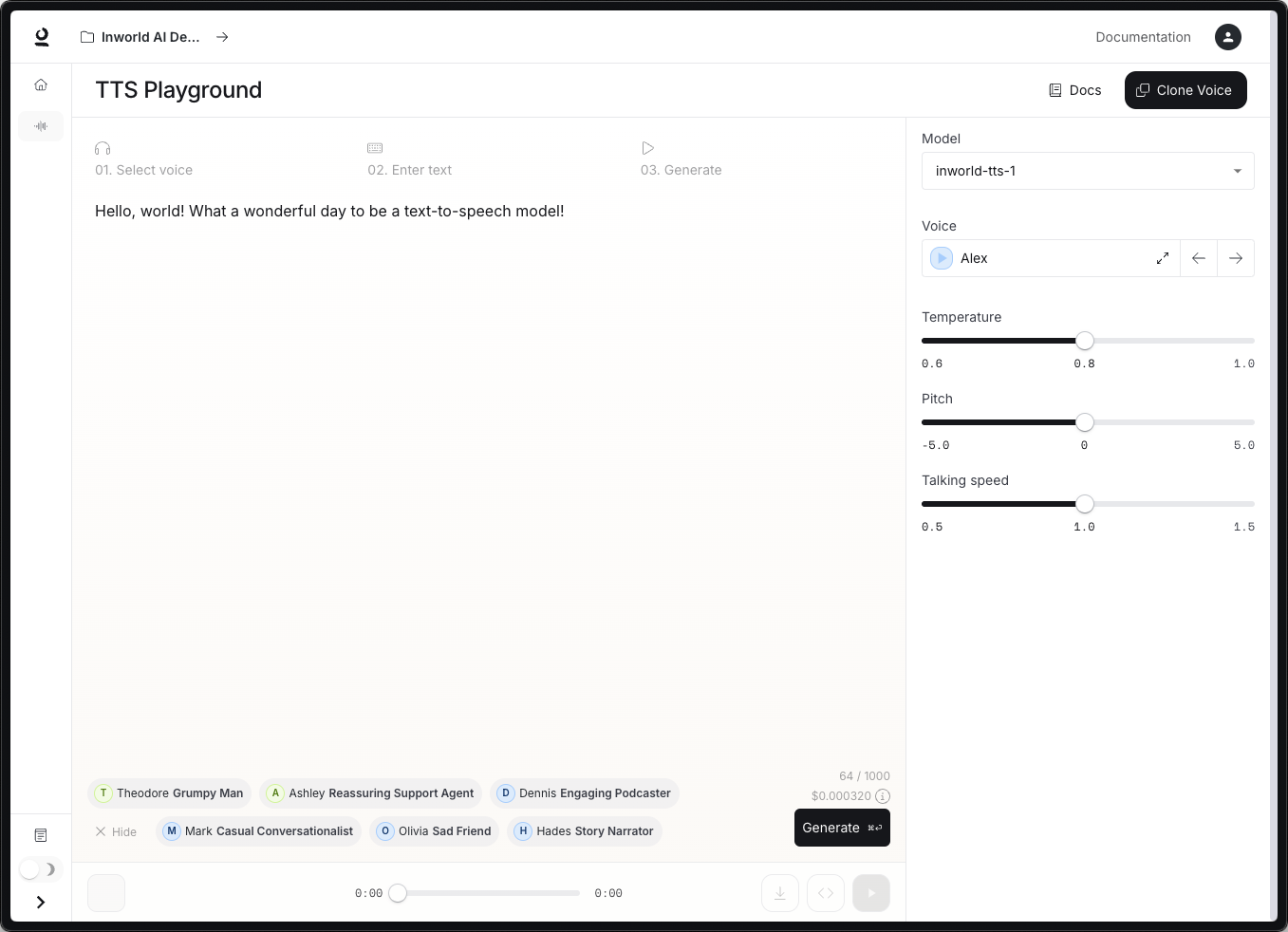Screen dimensions: 1288x932
Task: Open the docs page icon in lower sidebar
Action: 41,835
